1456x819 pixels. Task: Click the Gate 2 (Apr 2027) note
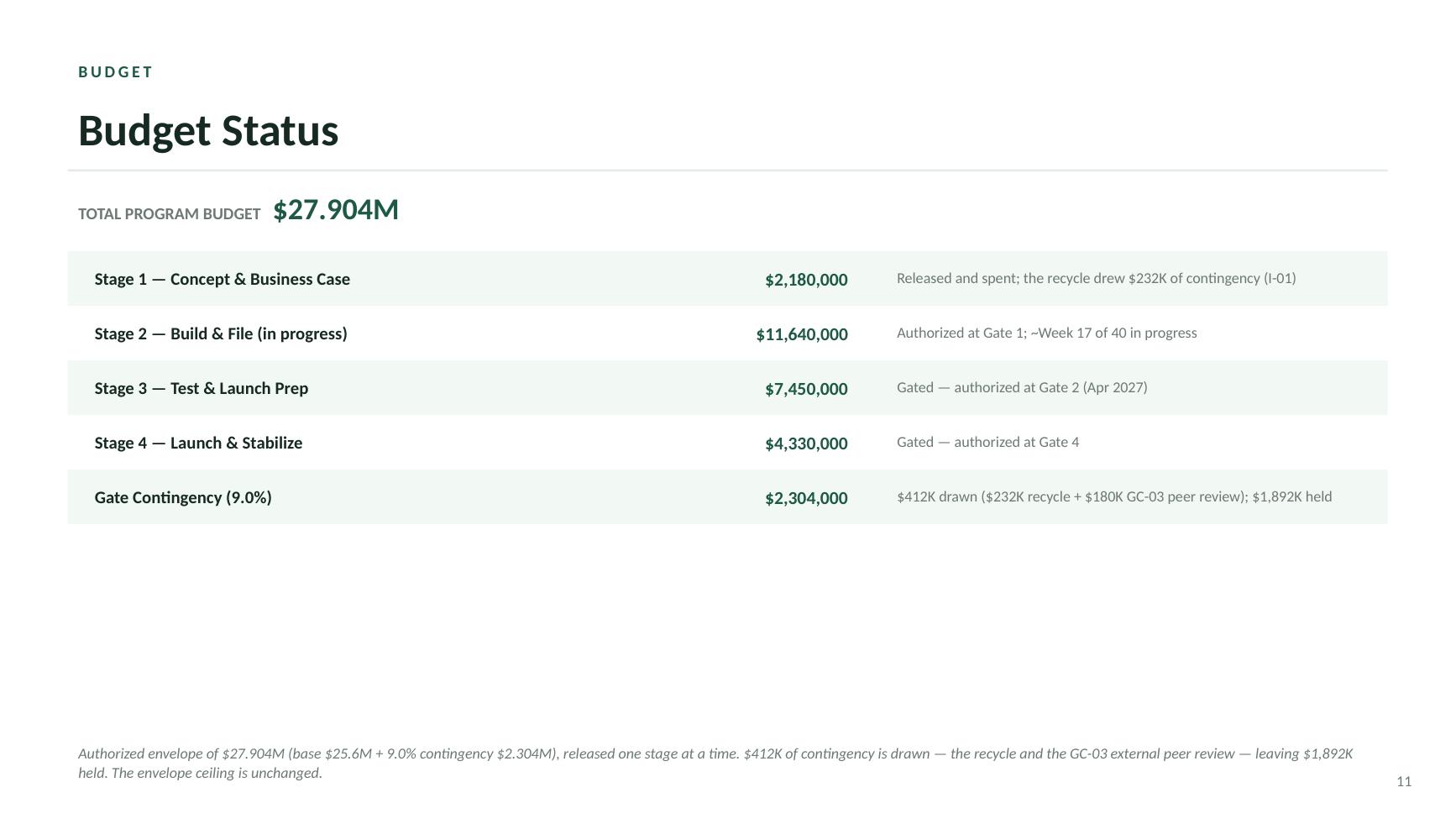coord(1022,387)
